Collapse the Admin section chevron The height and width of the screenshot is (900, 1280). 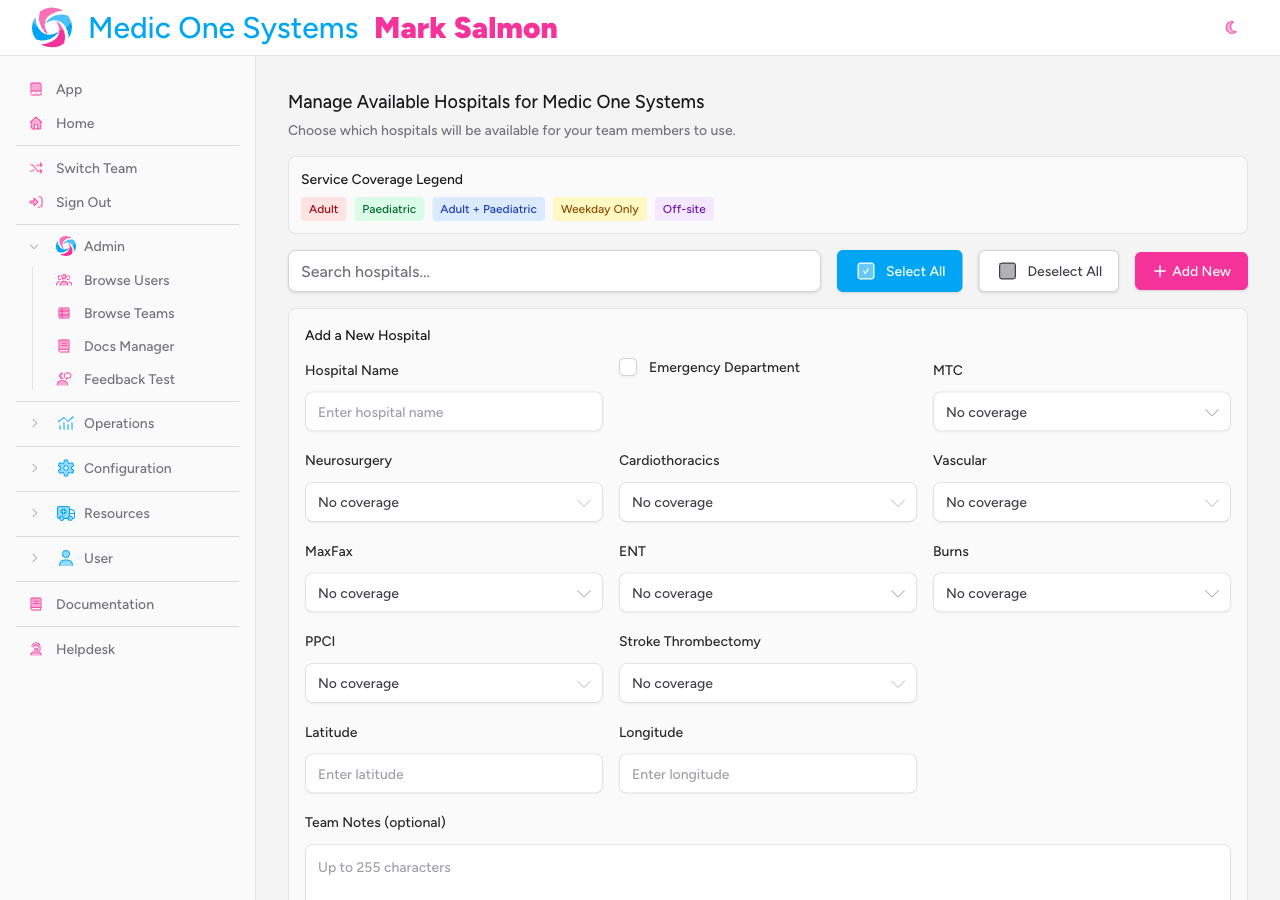[x=34, y=246]
